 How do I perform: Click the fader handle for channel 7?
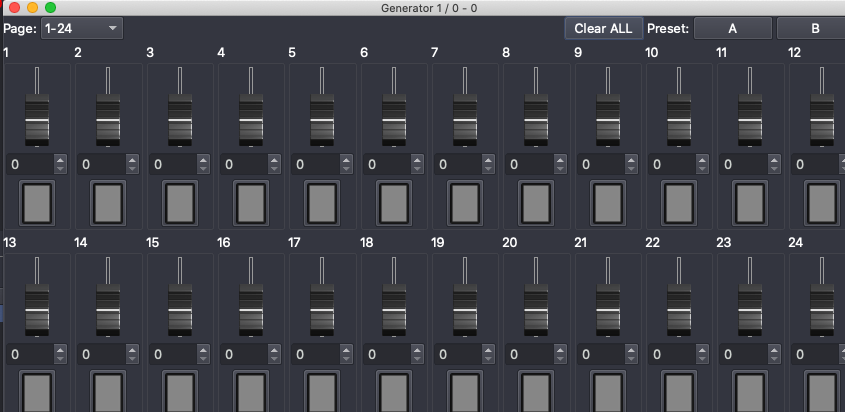(465, 120)
